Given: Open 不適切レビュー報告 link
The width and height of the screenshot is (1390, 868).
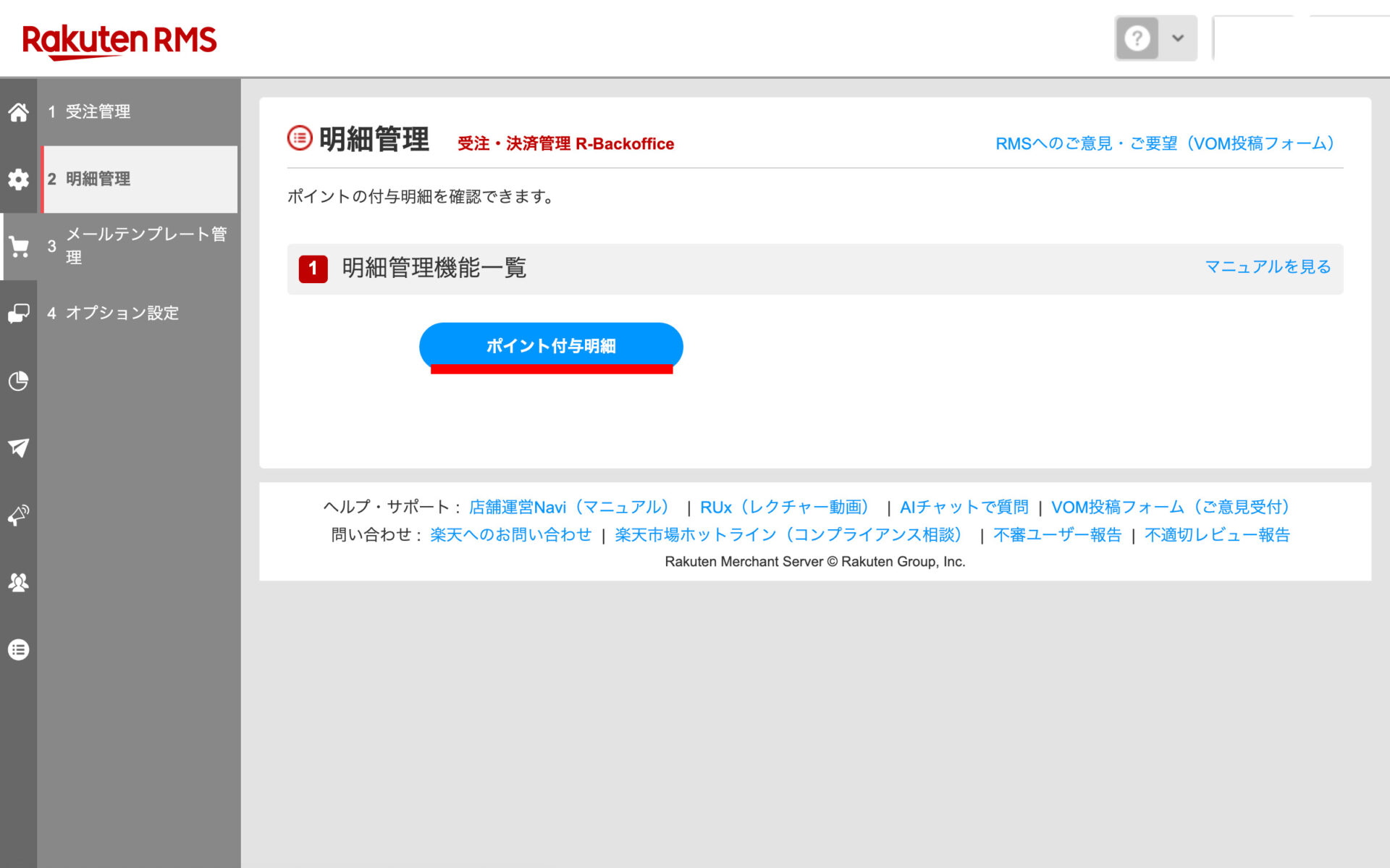Looking at the screenshot, I should click(x=1217, y=534).
